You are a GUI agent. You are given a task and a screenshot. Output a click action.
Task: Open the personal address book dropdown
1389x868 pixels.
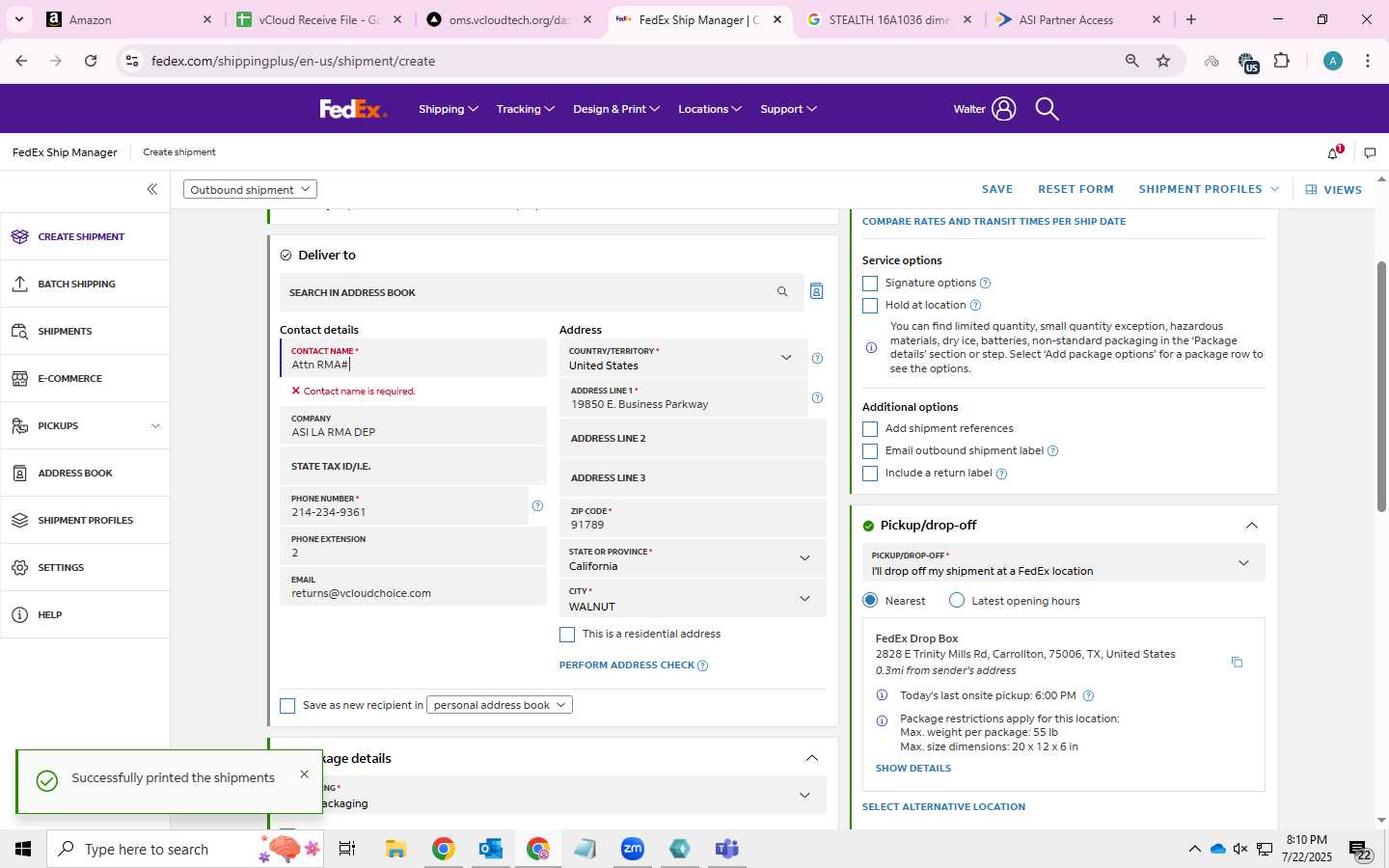pos(500,705)
